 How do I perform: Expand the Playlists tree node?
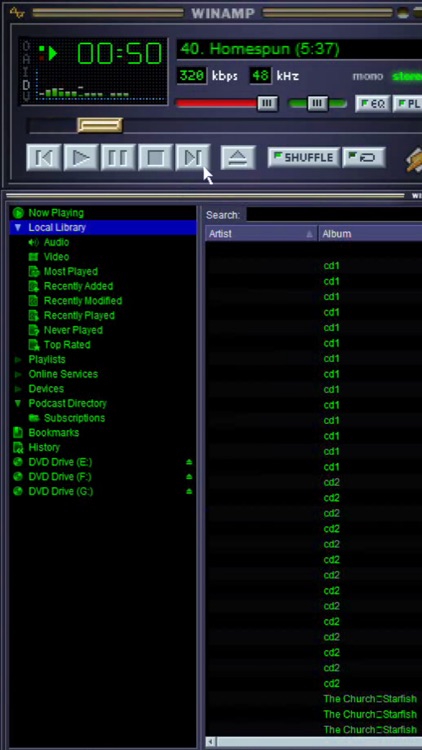(x=18, y=360)
